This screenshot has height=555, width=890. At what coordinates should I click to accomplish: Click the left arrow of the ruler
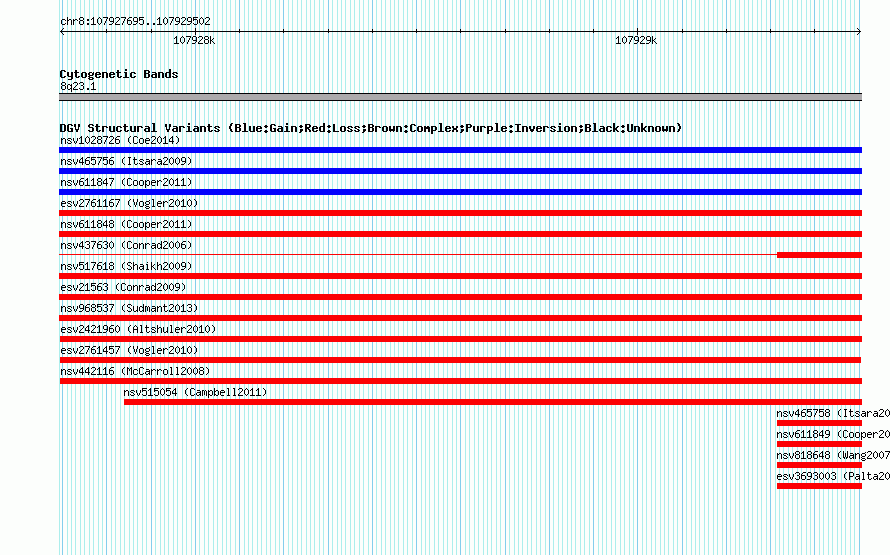pyautogui.click(x=62, y=31)
